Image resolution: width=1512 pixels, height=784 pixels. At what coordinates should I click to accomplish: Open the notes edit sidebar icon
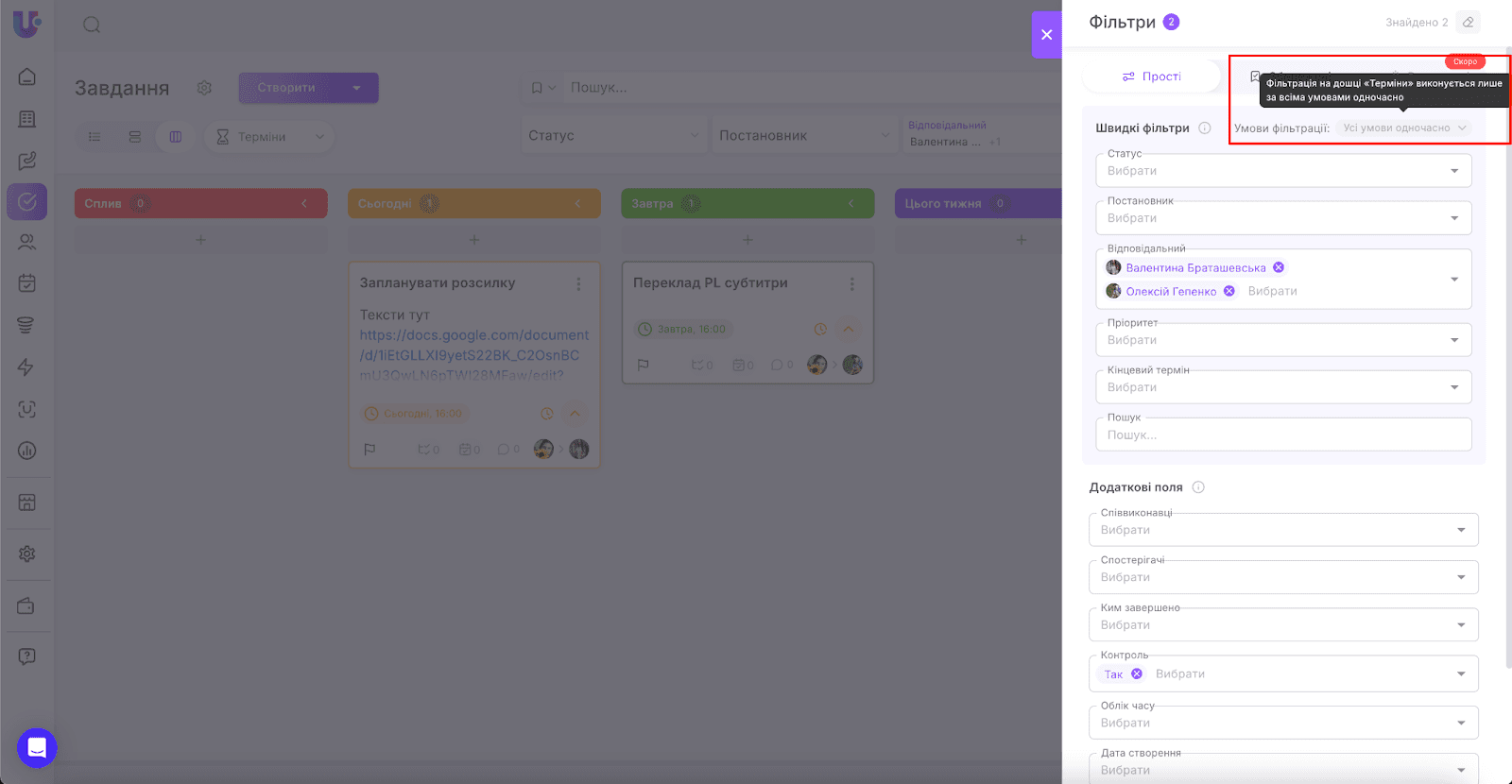click(x=27, y=161)
